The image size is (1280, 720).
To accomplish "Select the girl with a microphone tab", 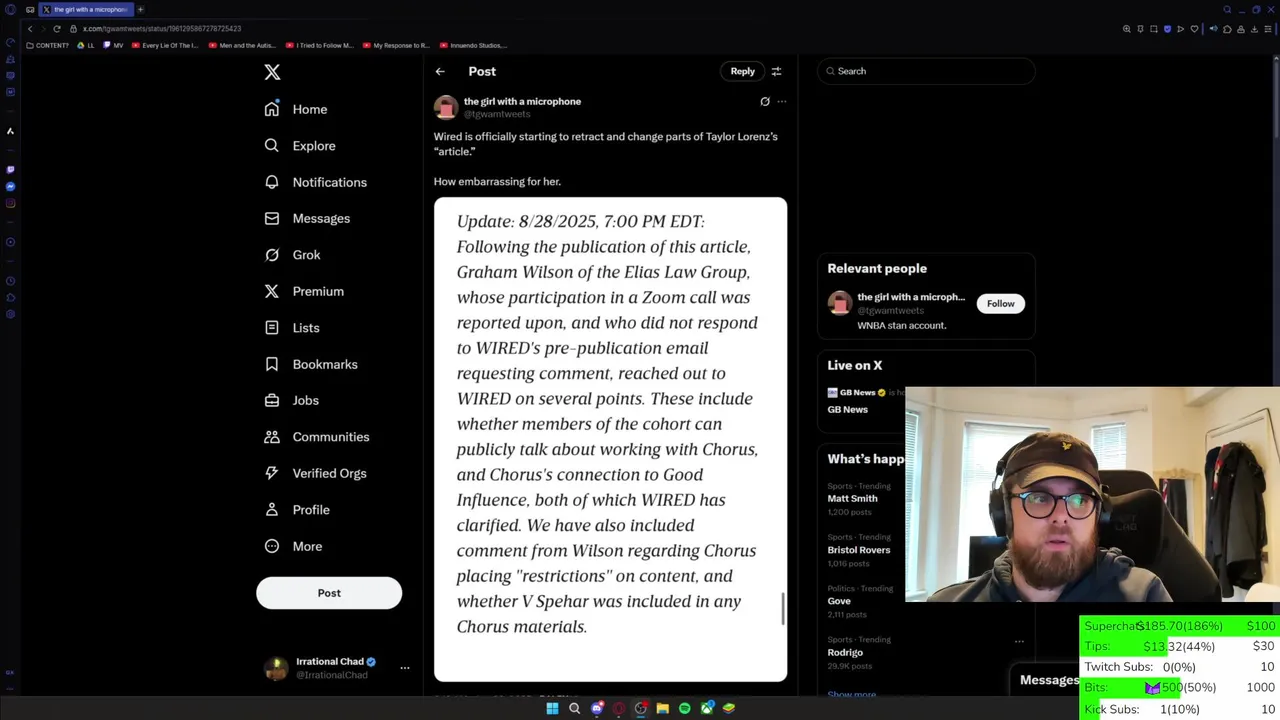I will tap(85, 9).
